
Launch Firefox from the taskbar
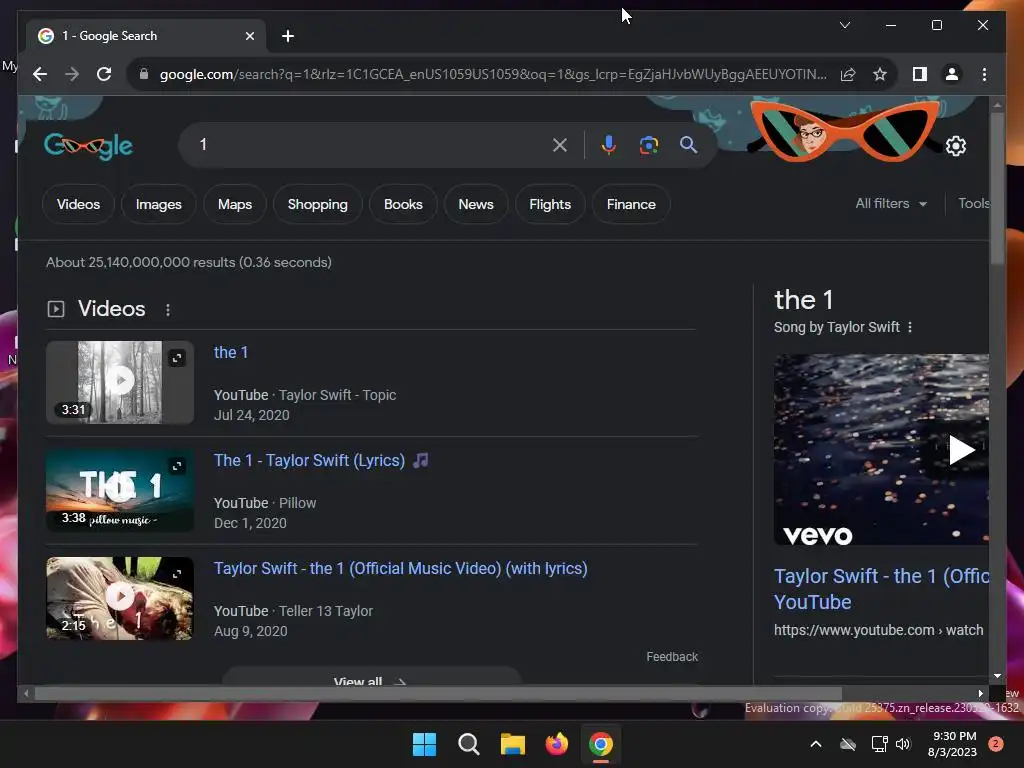click(x=556, y=744)
